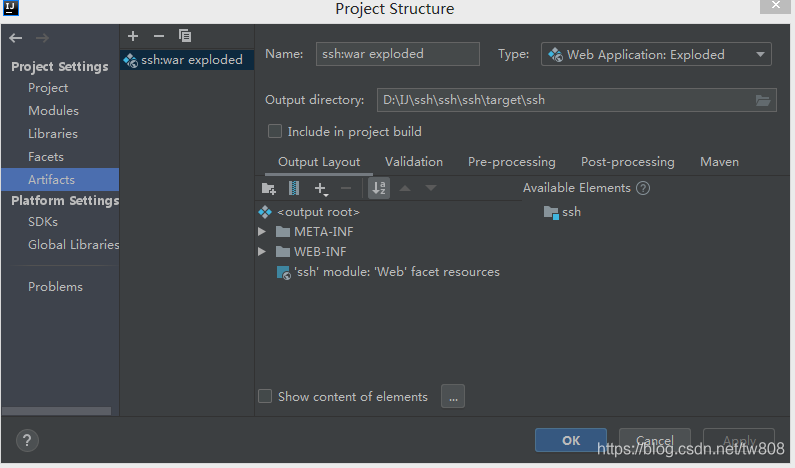Click the Output directory path field
The image size is (795, 468).
[576, 100]
